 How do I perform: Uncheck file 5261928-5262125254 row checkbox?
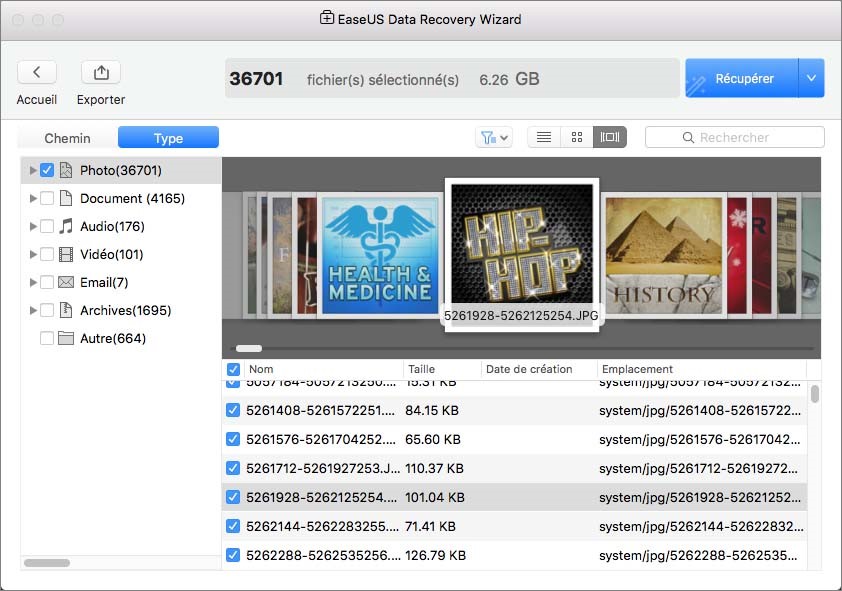click(233, 498)
